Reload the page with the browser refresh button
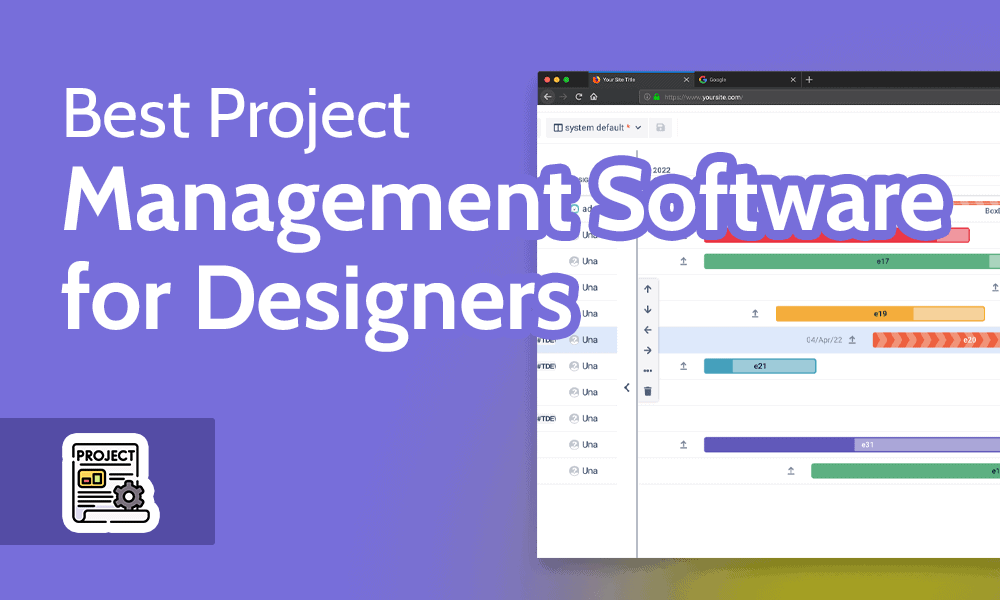Image resolution: width=1000 pixels, height=600 pixels. pos(578,97)
